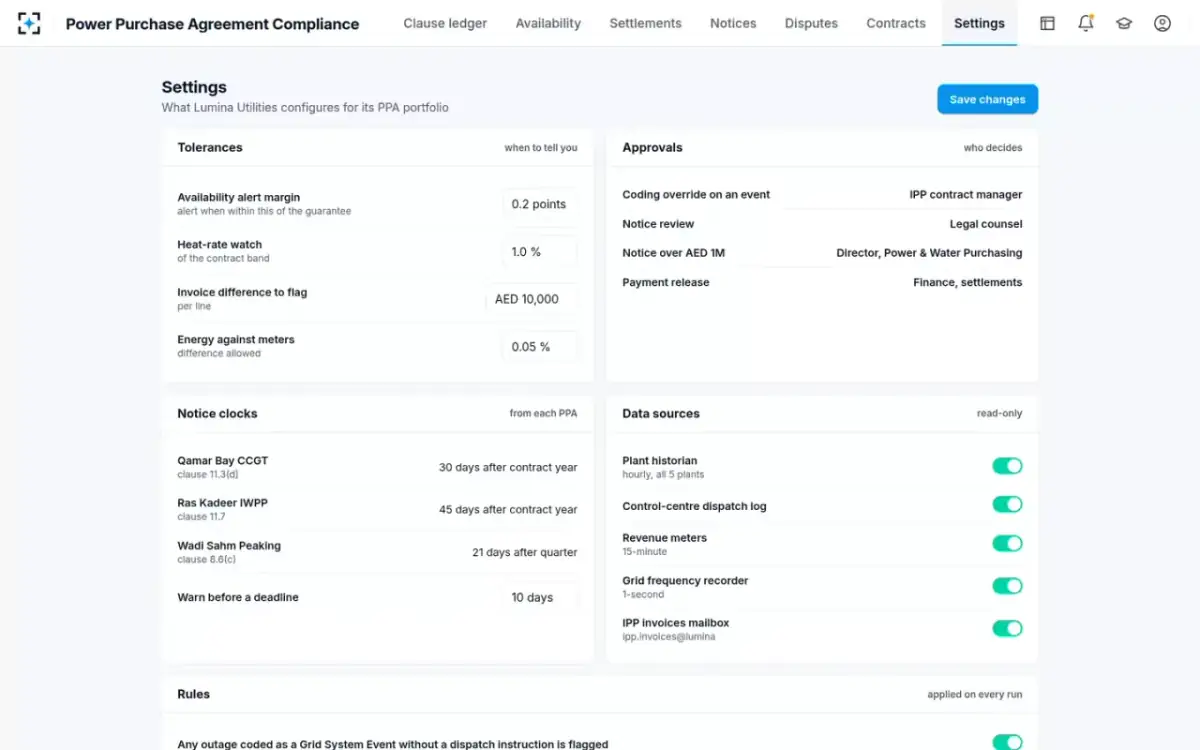Click the Rules section heading
Viewport: 1200px width, 750px height.
pos(193,694)
